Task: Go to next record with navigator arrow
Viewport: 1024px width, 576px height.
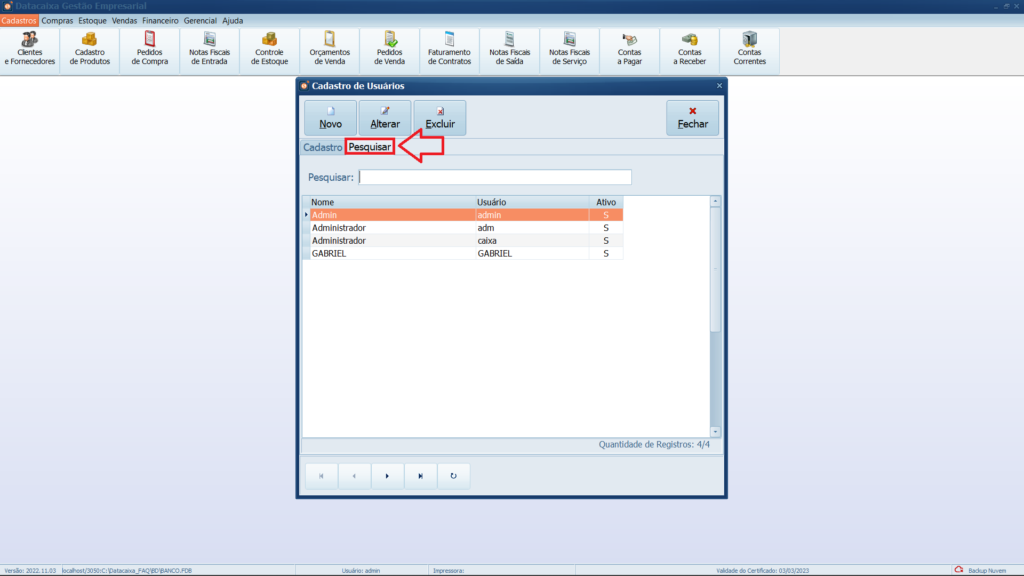Action: (x=387, y=476)
